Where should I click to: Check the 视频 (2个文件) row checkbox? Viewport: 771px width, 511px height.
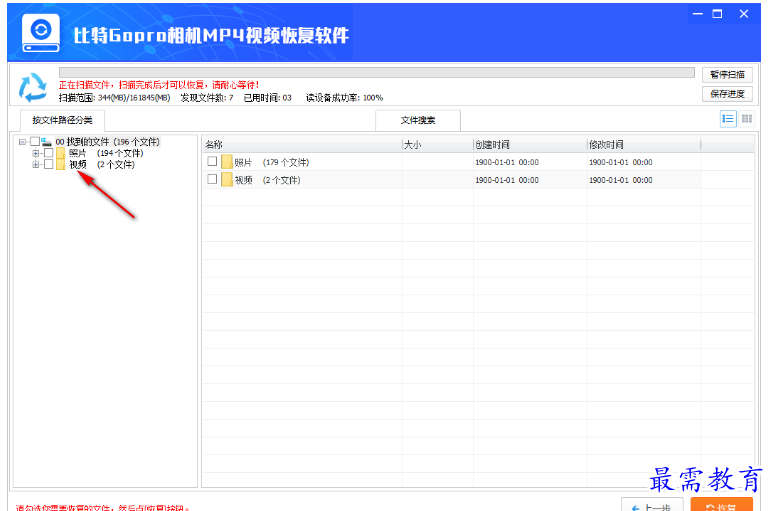point(212,179)
